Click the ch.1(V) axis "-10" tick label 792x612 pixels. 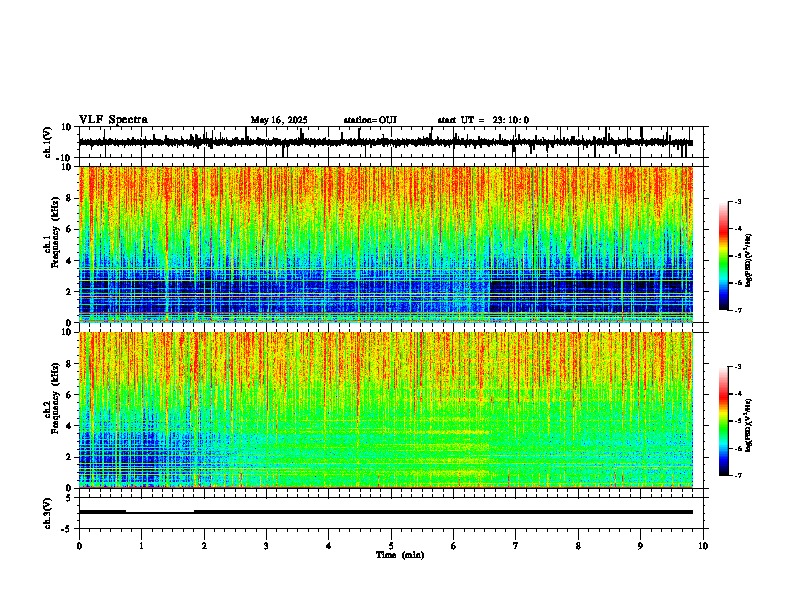[65, 158]
